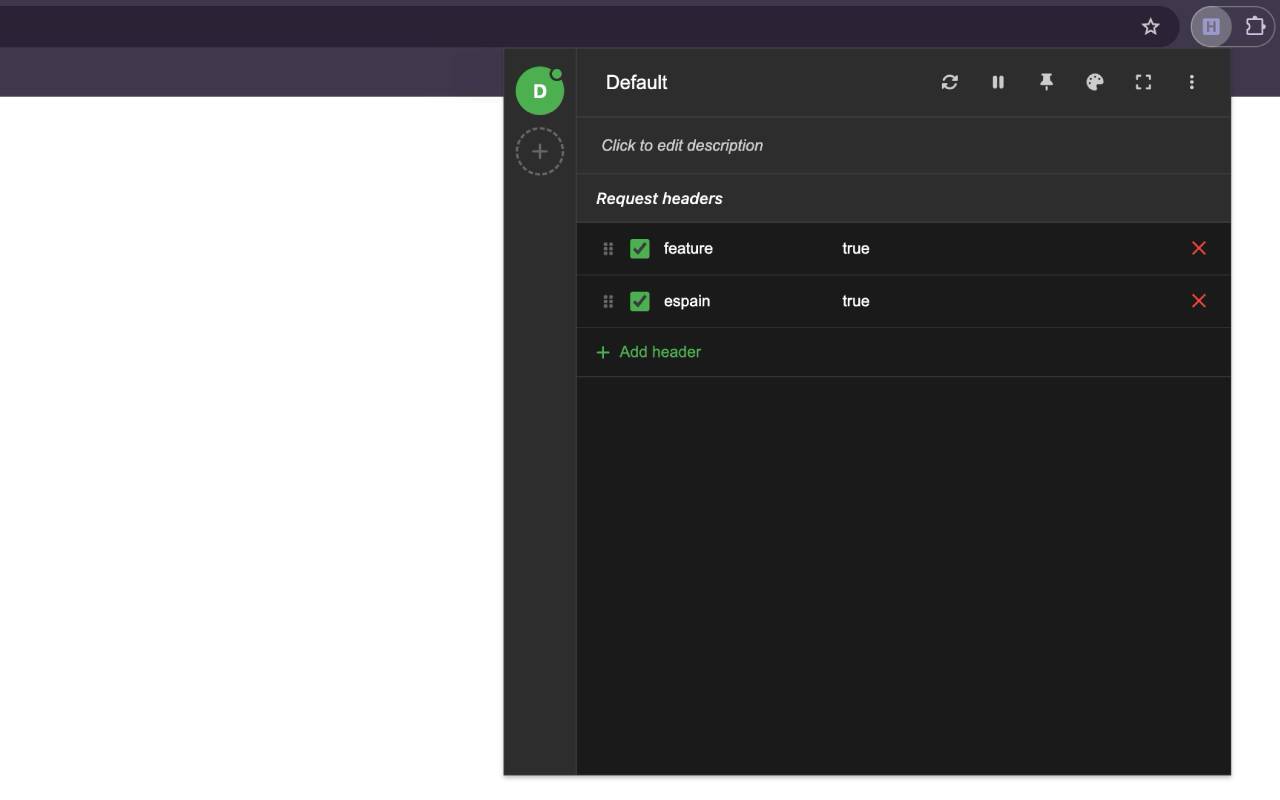The height and width of the screenshot is (800, 1280).
Task: Select the green D profile avatar
Action: point(540,91)
